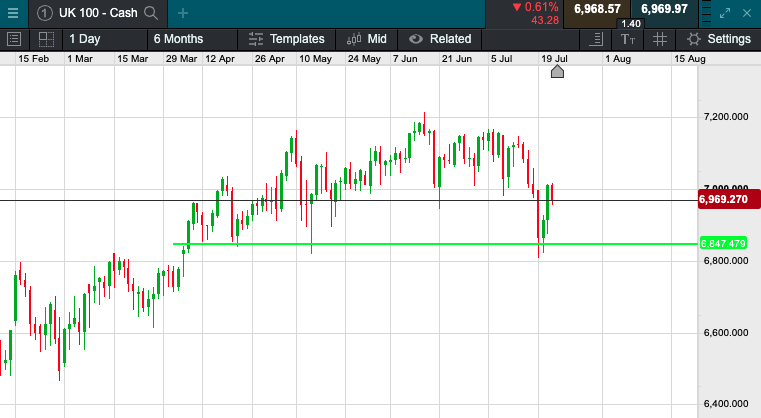Click the 7 Jun date axis label
The image size is (761, 418).
[x=405, y=59]
